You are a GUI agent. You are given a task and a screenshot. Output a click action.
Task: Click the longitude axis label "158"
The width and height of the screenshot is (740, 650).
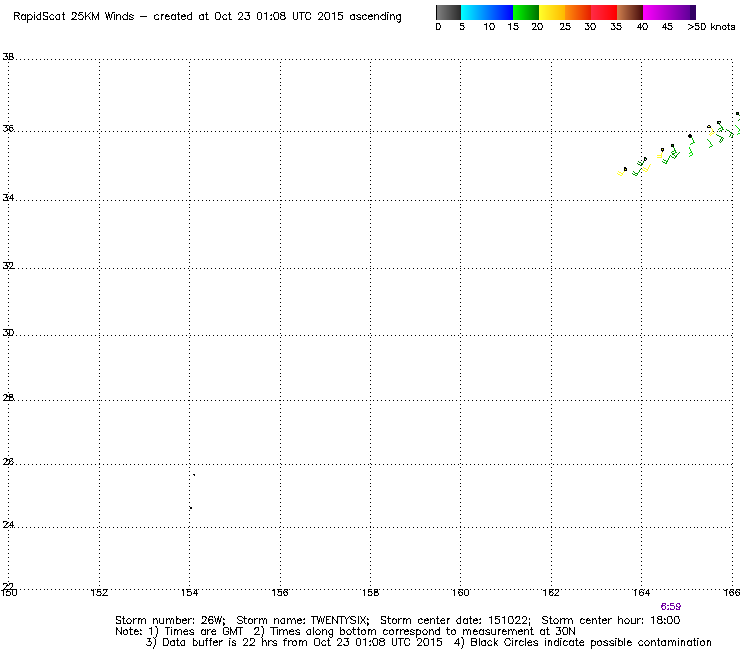click(370, 592)
